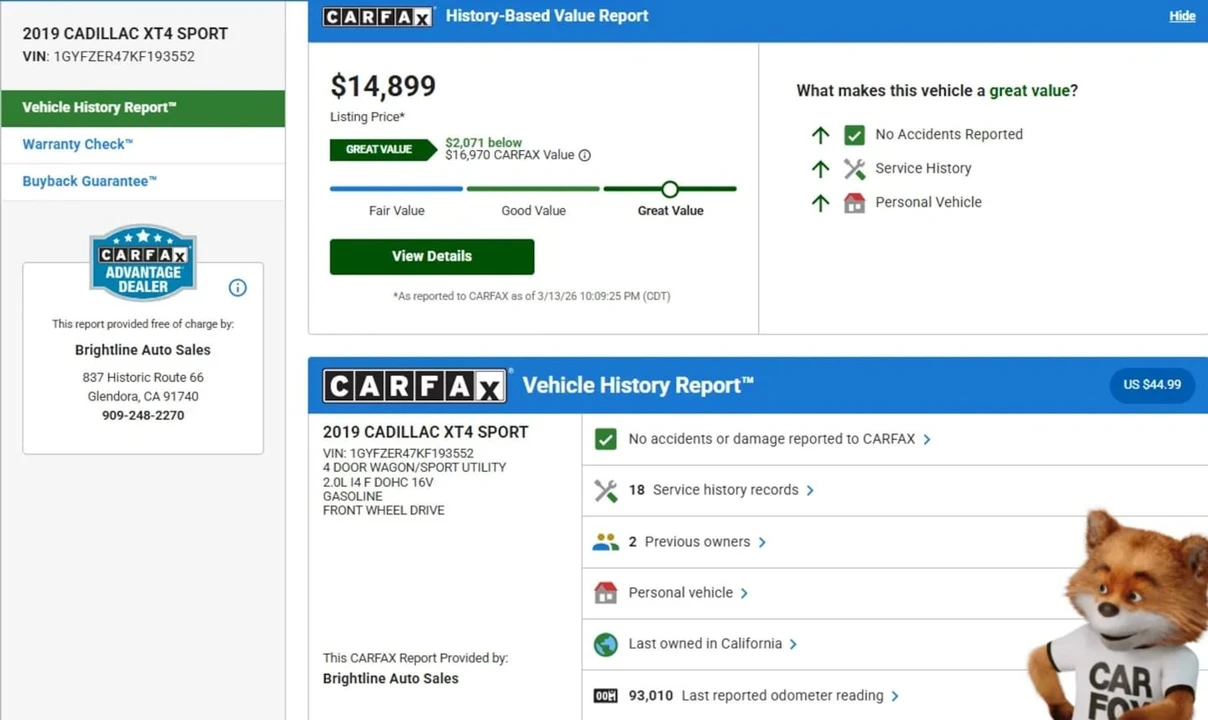Click the up arrow beside Personal Vehicle
Screen dimensions: 1208x720
click(x=821, y=203)
